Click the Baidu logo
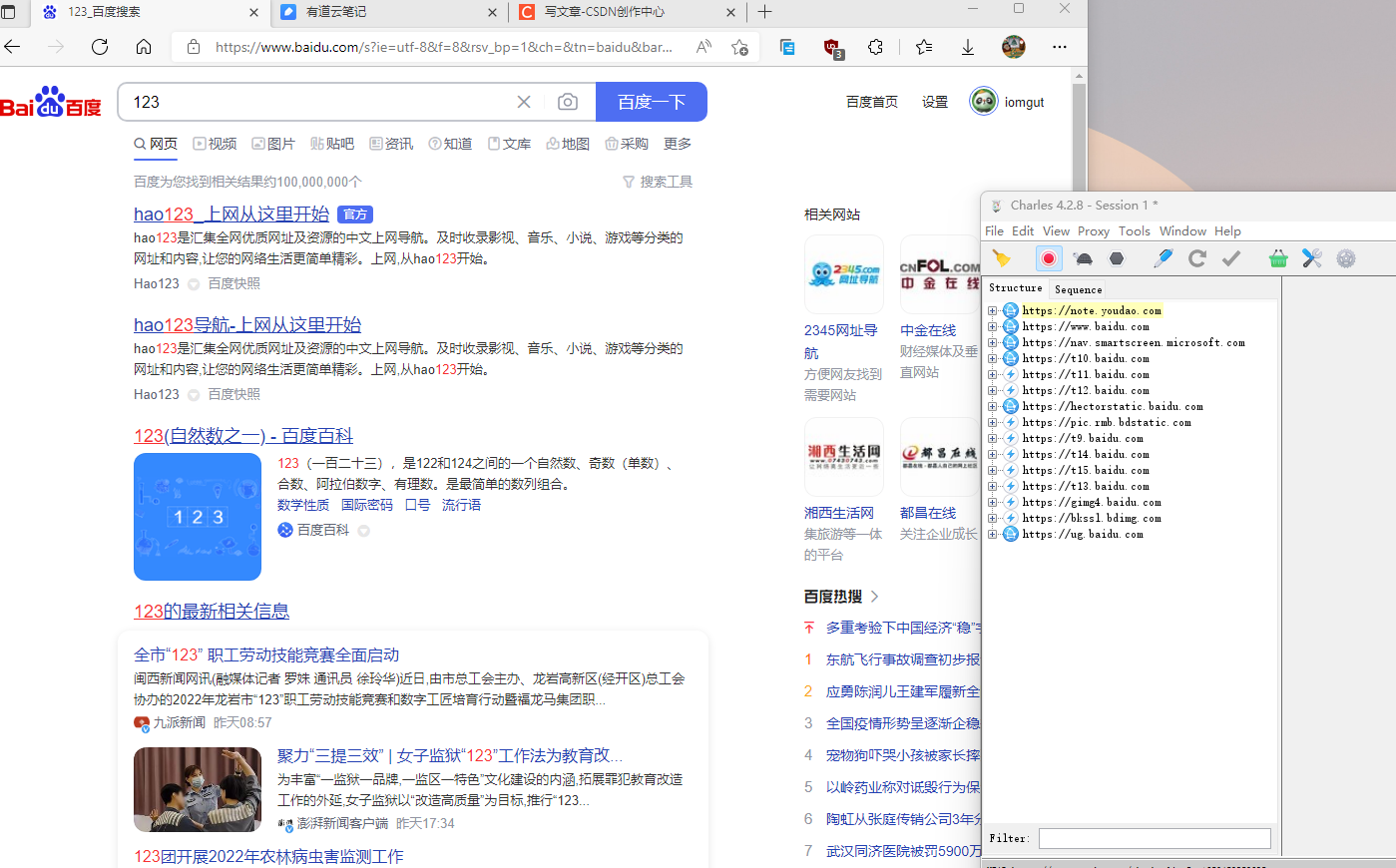The width and height of the screenshot is (1396, 868). click(51, 102)
